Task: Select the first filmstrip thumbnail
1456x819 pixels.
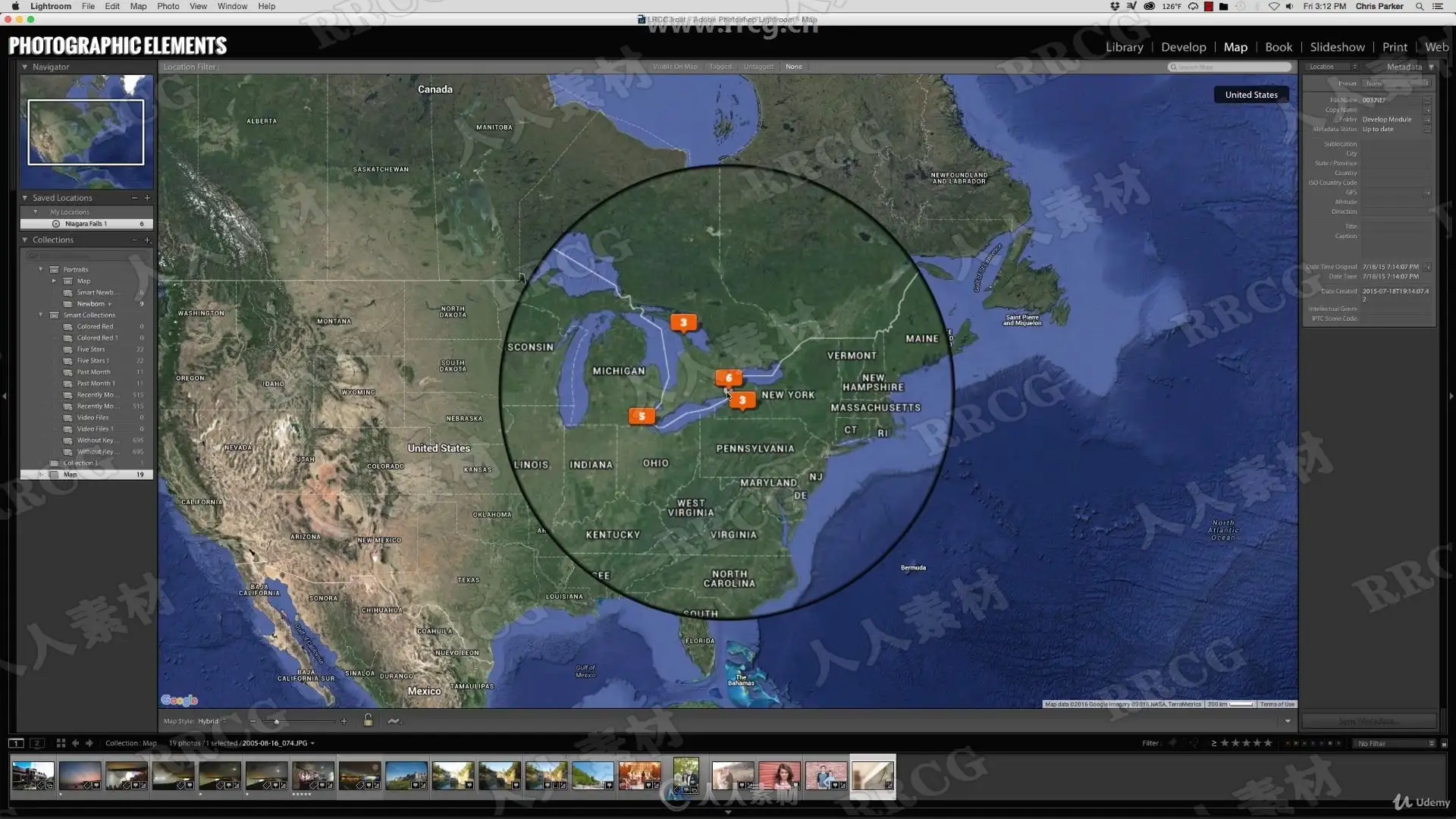Action: coord(33,776)
